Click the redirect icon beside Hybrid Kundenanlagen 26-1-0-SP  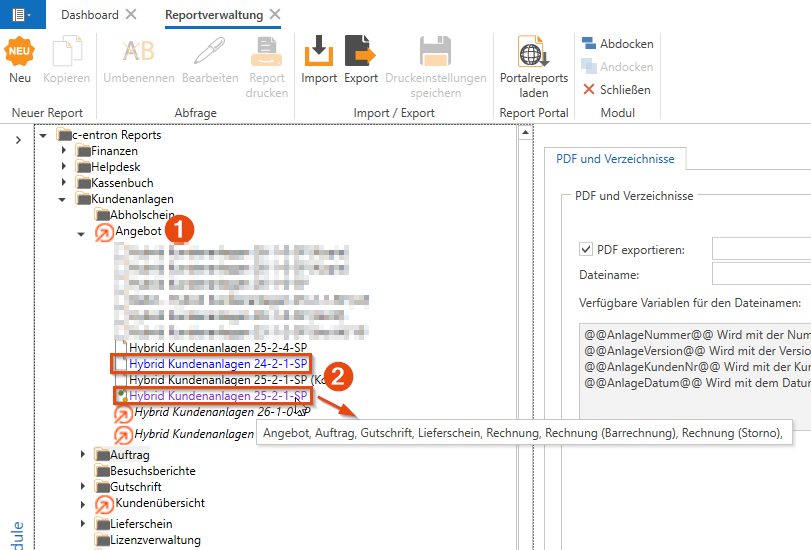tap(123, 415)
